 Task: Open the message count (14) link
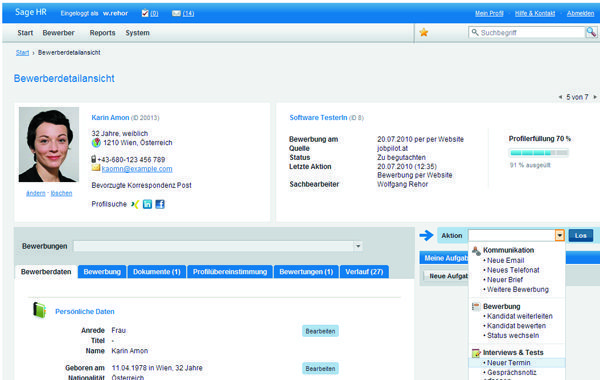pos(188,13)
